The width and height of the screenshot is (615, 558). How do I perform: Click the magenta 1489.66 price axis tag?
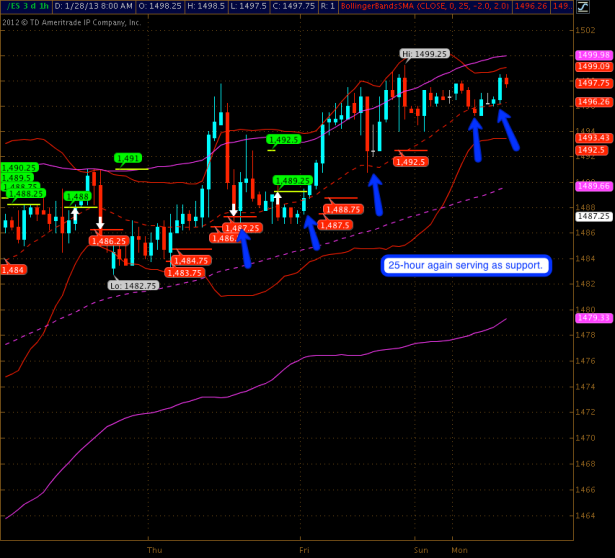click(x=594, y=185)
